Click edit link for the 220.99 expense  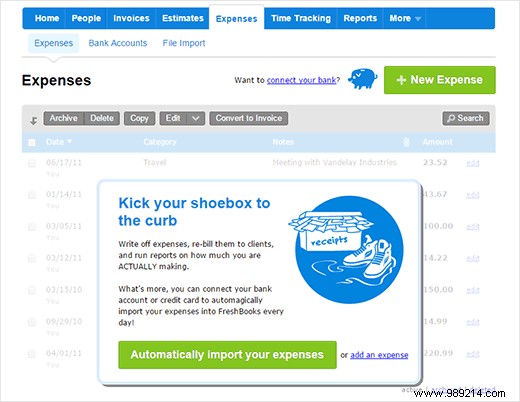pos(473,354)
